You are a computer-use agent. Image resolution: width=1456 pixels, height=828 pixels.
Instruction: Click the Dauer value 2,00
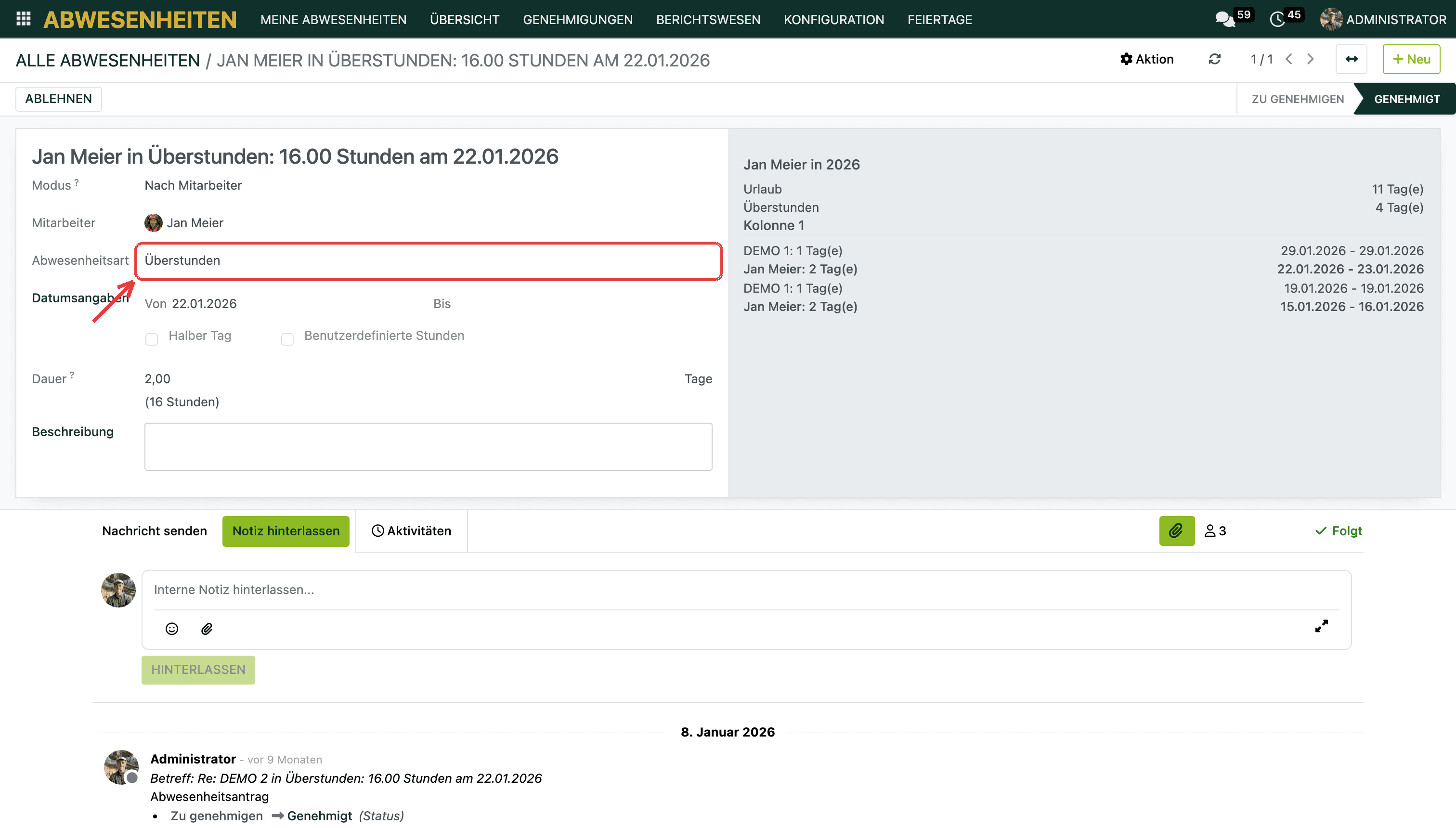click(x=157, y=379)
